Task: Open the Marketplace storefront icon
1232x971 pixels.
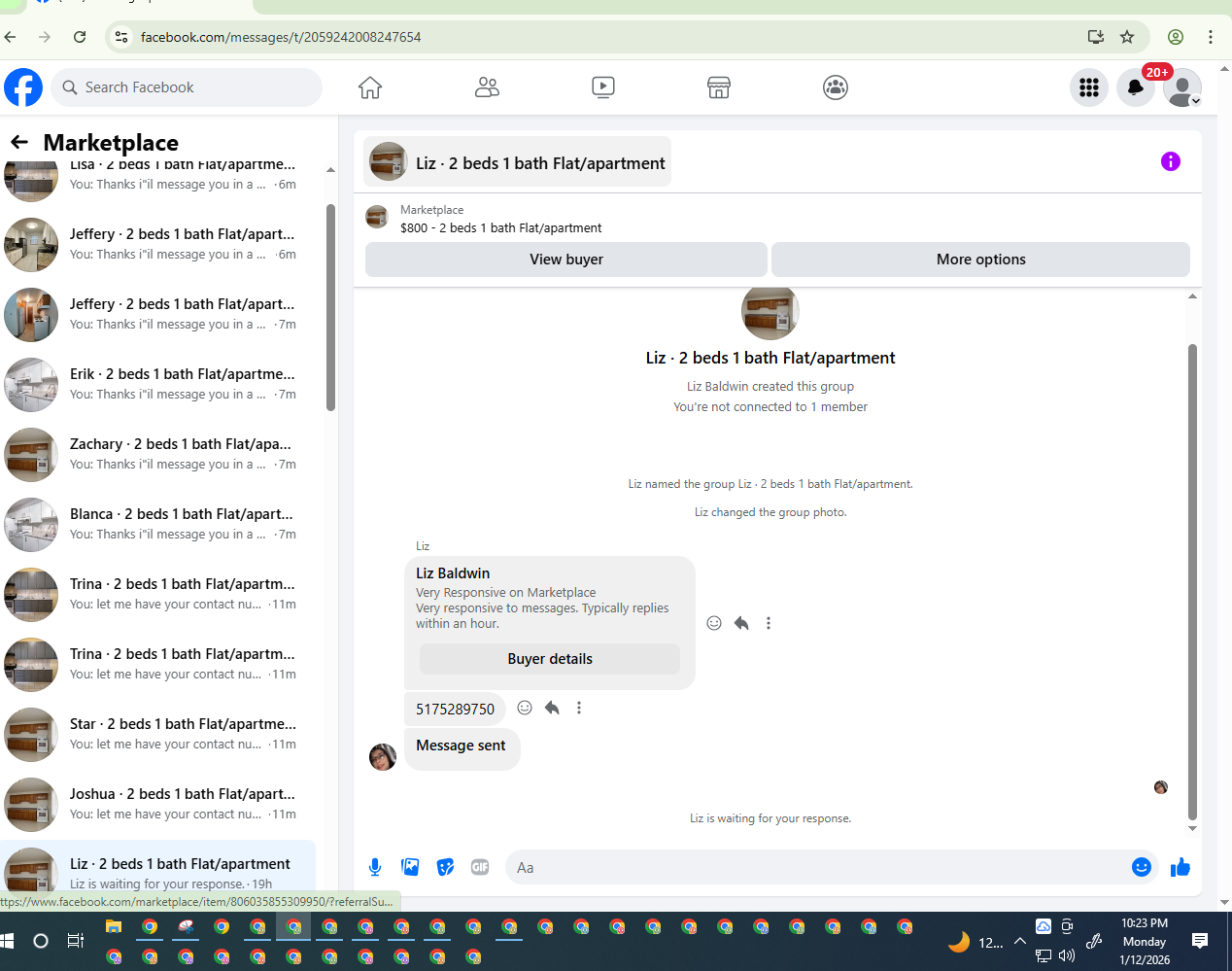Action: coord(719,87)
